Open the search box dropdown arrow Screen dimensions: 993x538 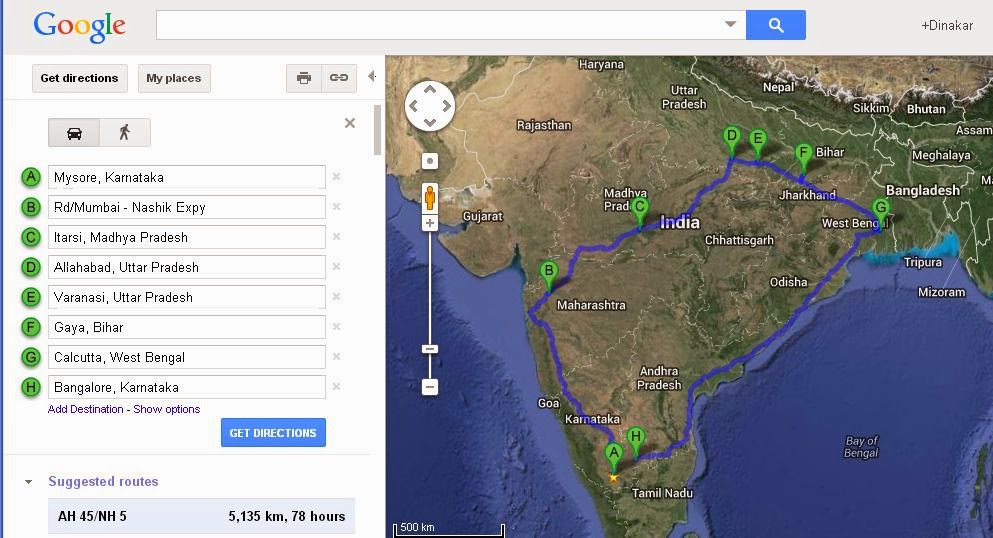(730, 24)
